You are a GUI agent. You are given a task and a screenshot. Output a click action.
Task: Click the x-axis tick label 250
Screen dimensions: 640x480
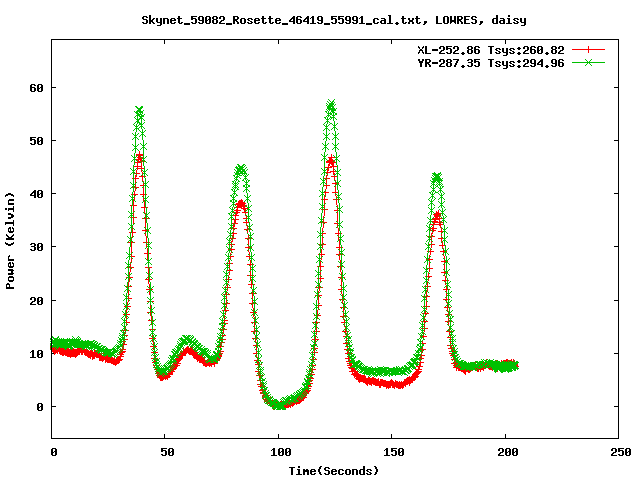621,452
